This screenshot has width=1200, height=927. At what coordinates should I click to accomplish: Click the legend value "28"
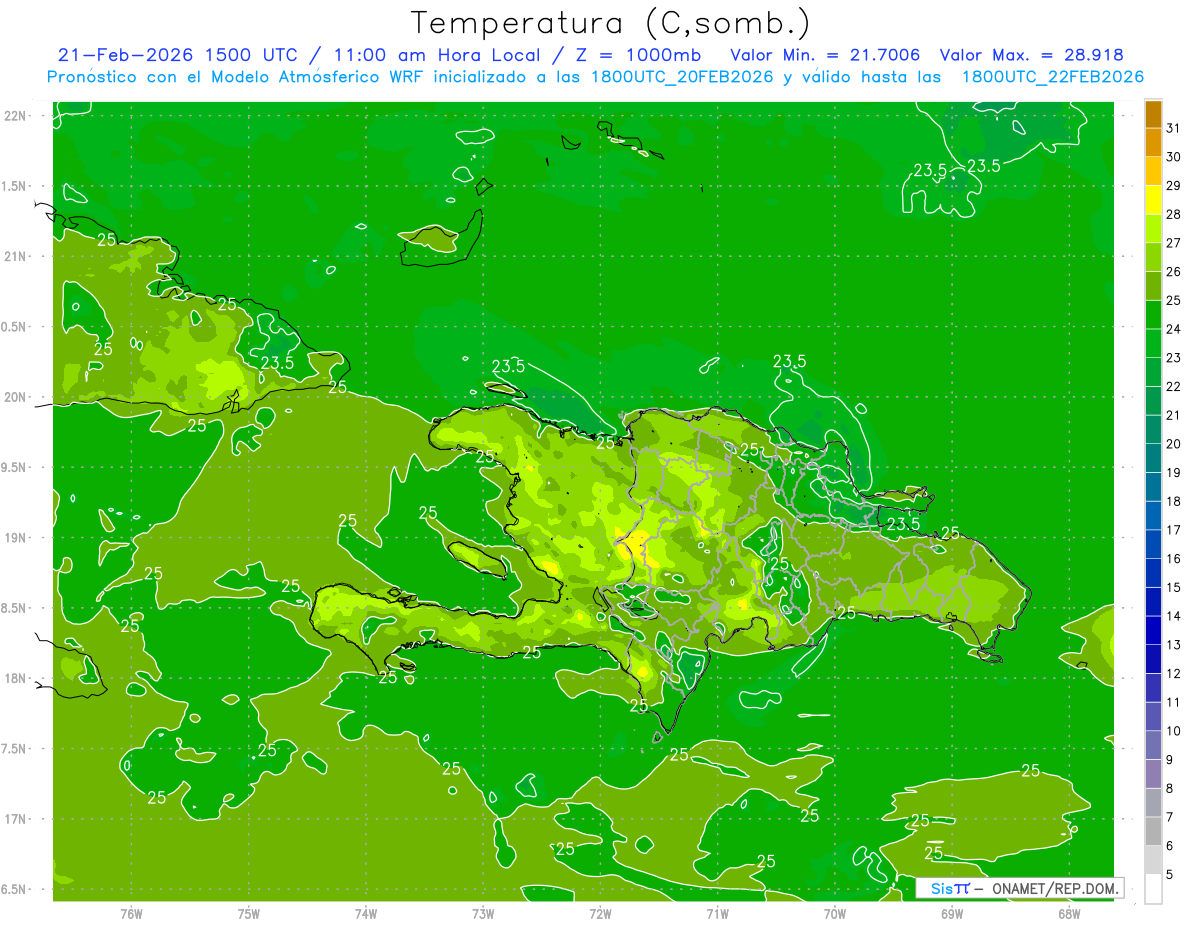click(x=1173, y=214)
